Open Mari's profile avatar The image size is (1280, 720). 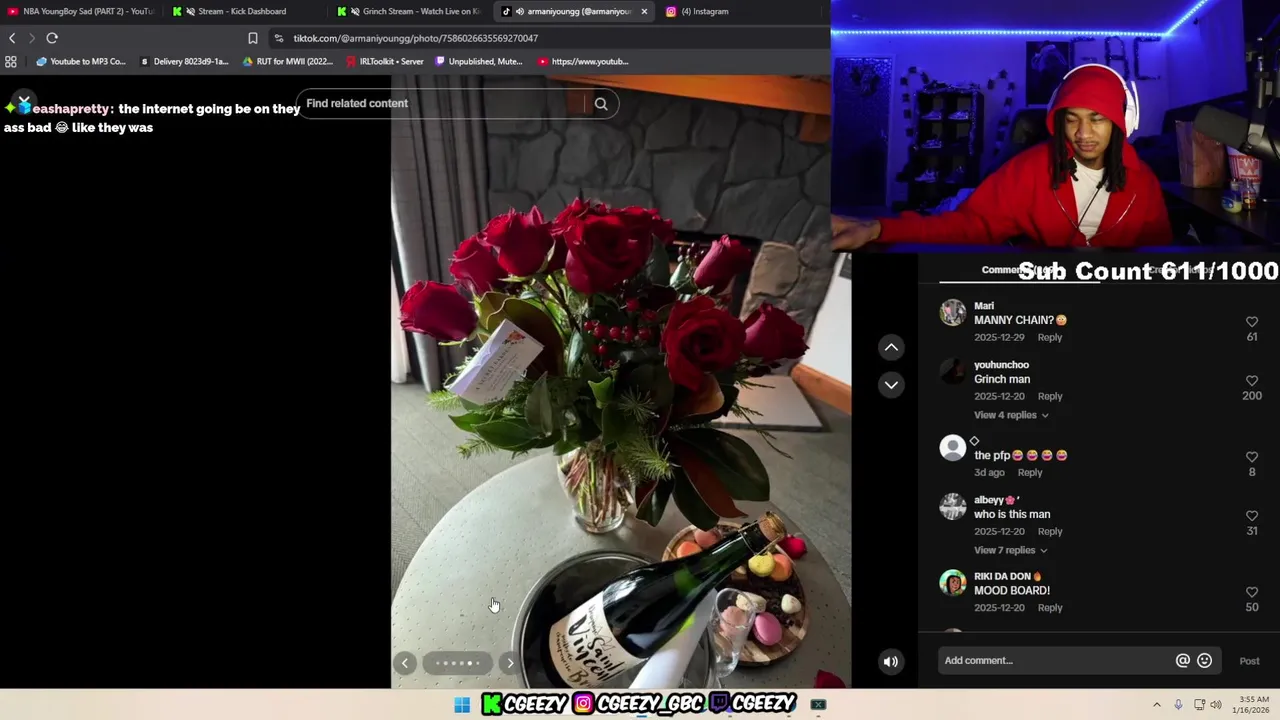(953, 313)
